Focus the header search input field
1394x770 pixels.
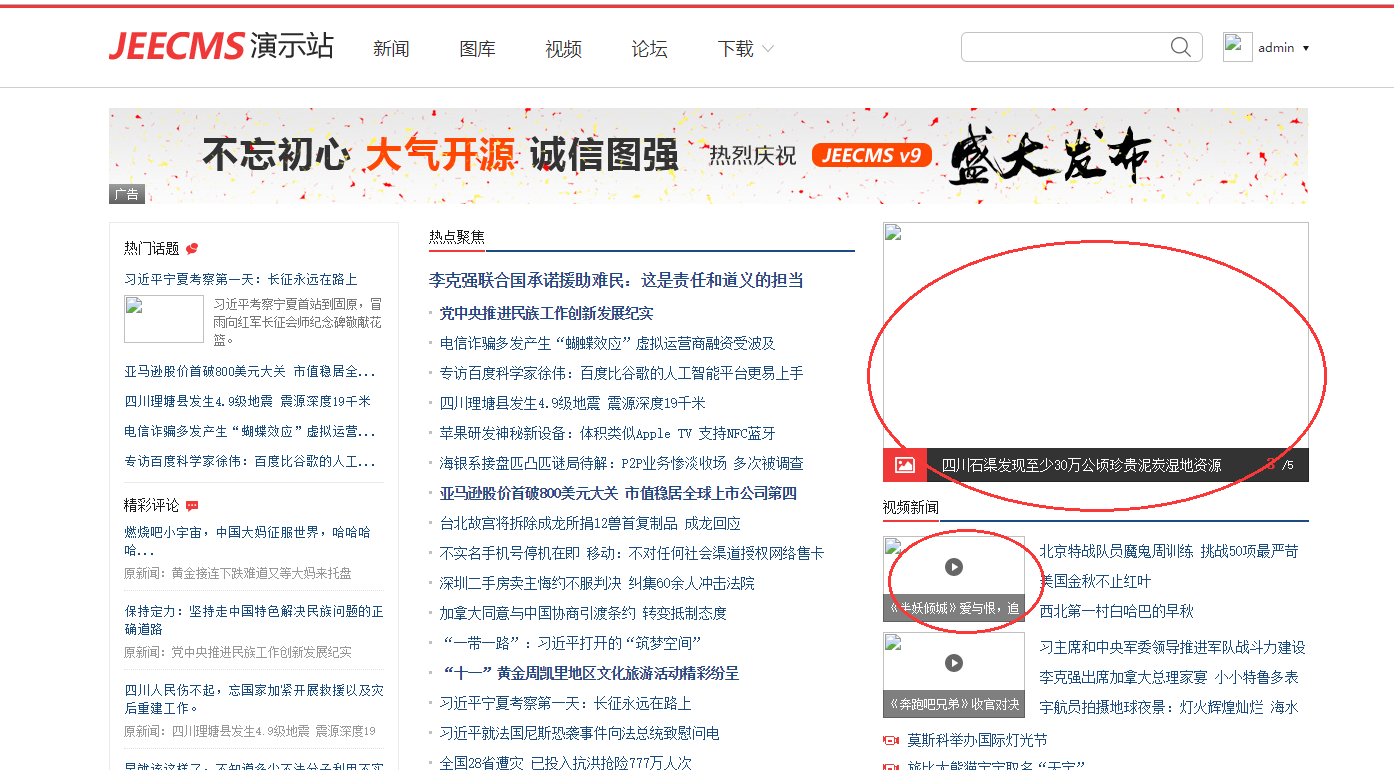[x=1065, y=47]
